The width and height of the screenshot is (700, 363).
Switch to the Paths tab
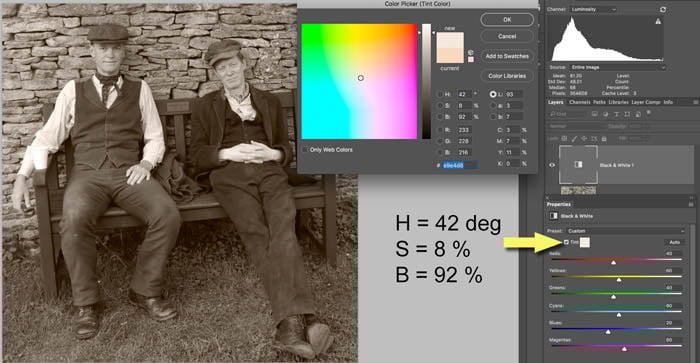point(599,102)
